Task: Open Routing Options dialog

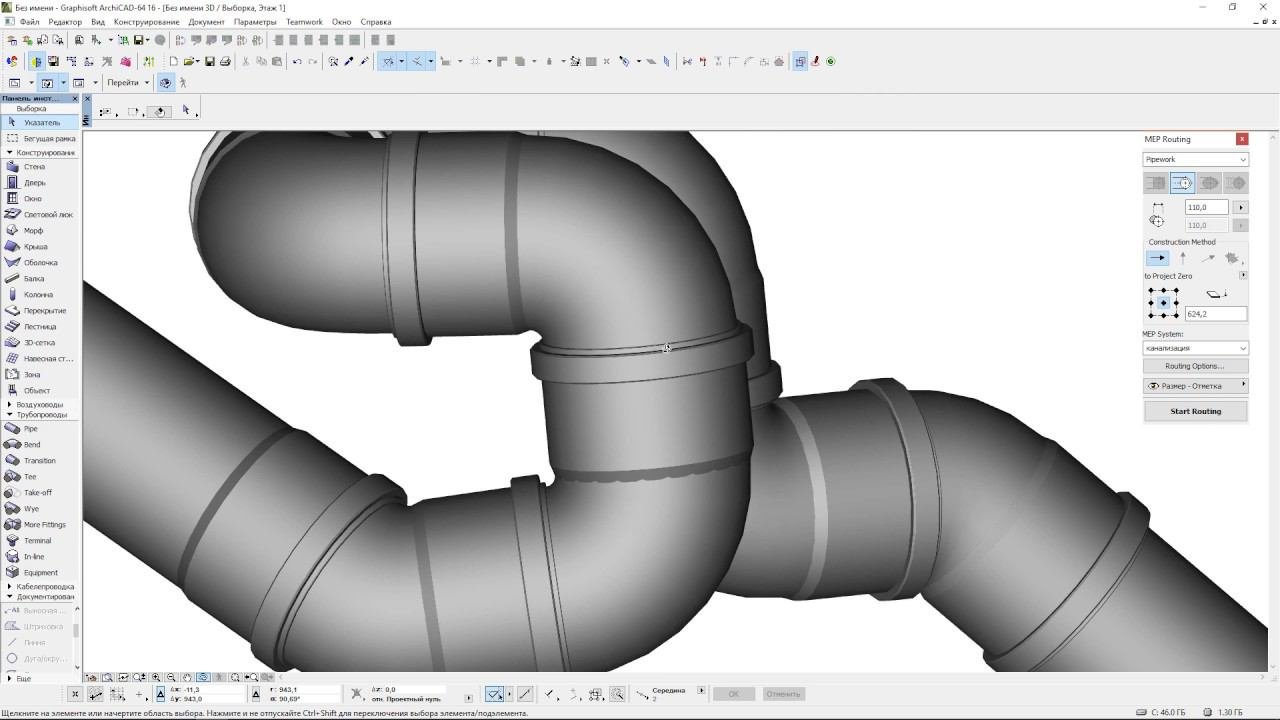Action: (x=1195, y=366)
